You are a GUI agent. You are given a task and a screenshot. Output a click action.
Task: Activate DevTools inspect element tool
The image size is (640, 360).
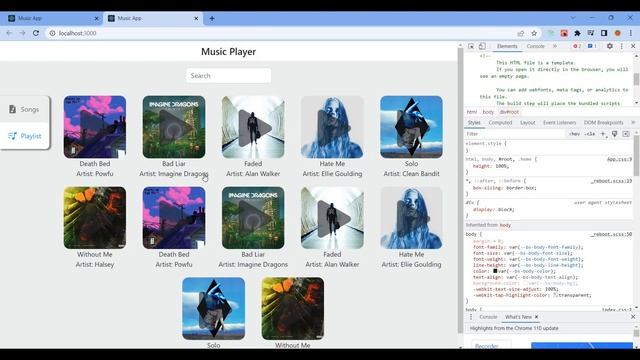click(471, 46)
